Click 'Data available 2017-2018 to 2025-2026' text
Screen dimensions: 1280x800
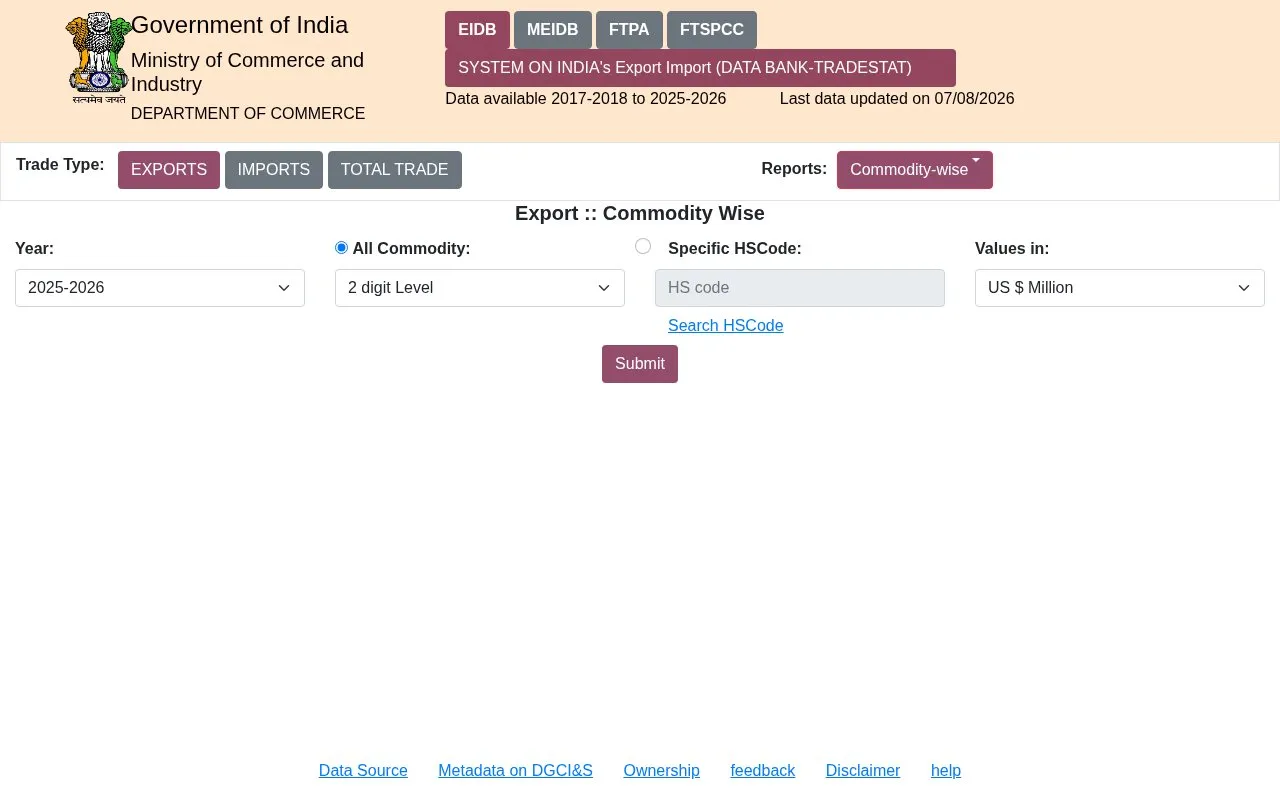tap(586, 99)
